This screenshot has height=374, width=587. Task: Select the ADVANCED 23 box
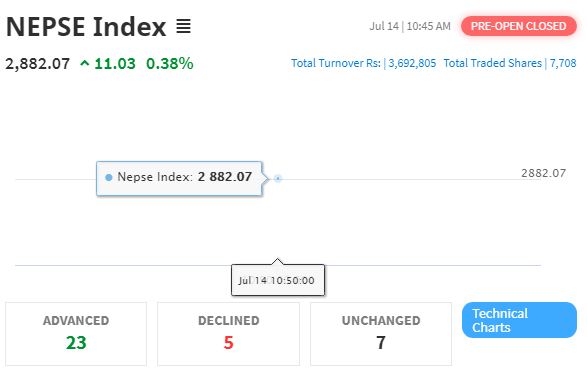pyautogui.click(x=76, y=334)
